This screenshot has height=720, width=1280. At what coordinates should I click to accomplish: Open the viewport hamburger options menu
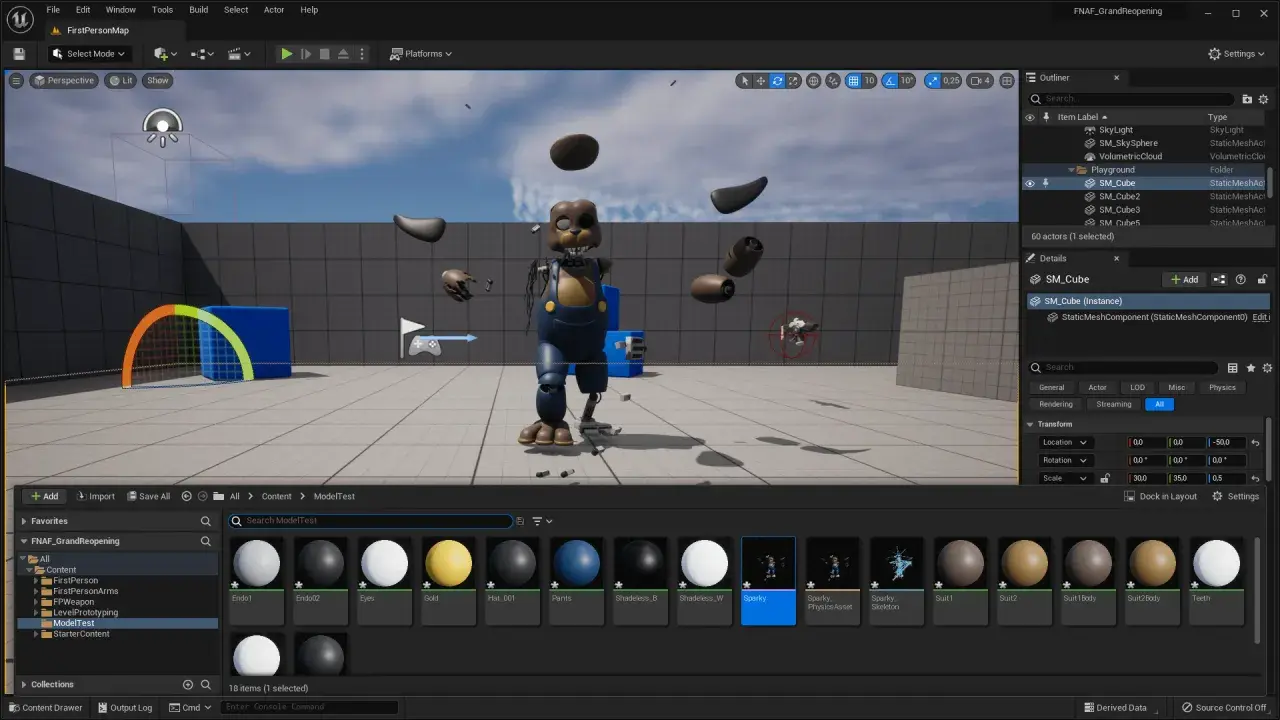(x=16, y=81)
